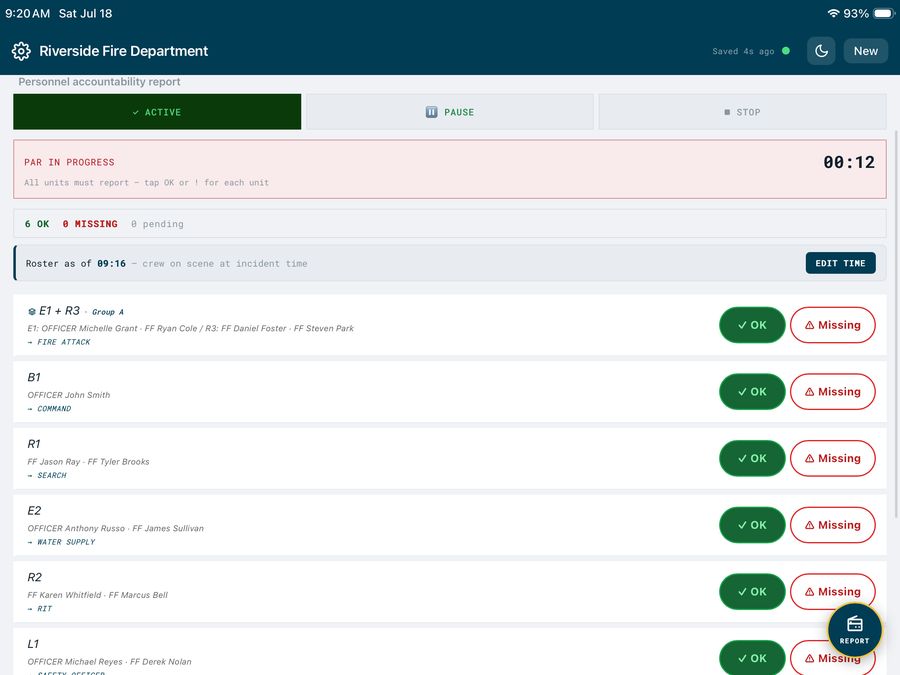Open the B1 unit title
The height and width of the screenshot is (675, 900).
(x=34, y=377)
